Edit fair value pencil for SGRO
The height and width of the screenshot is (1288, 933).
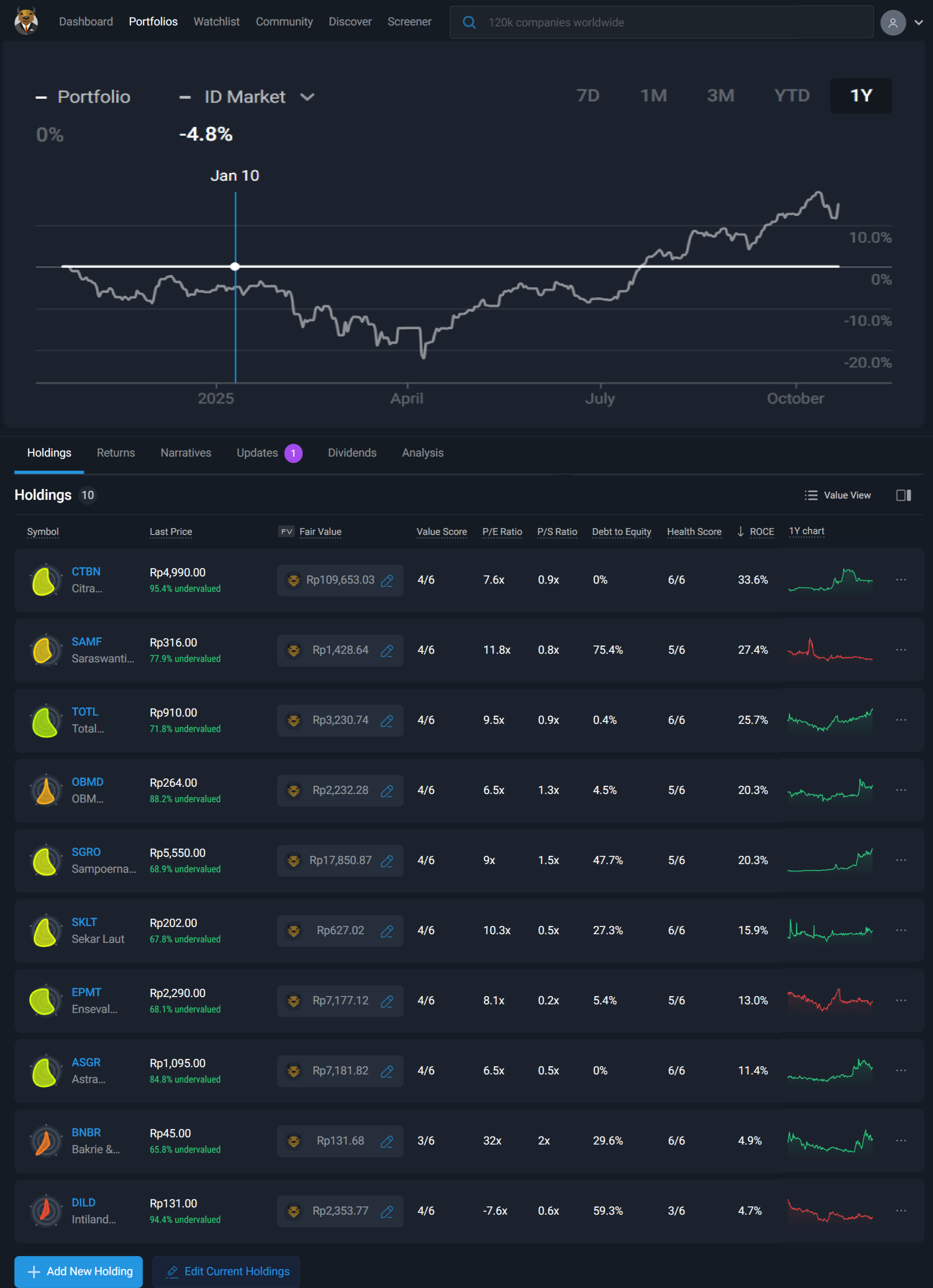tap(387, 861)
